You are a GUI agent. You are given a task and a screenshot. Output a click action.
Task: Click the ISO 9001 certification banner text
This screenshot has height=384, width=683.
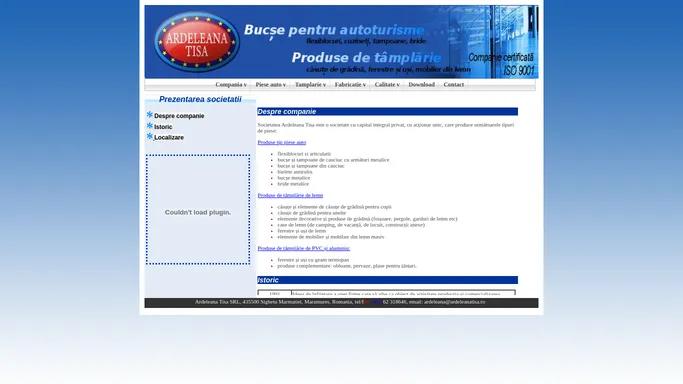click(501, 64)
